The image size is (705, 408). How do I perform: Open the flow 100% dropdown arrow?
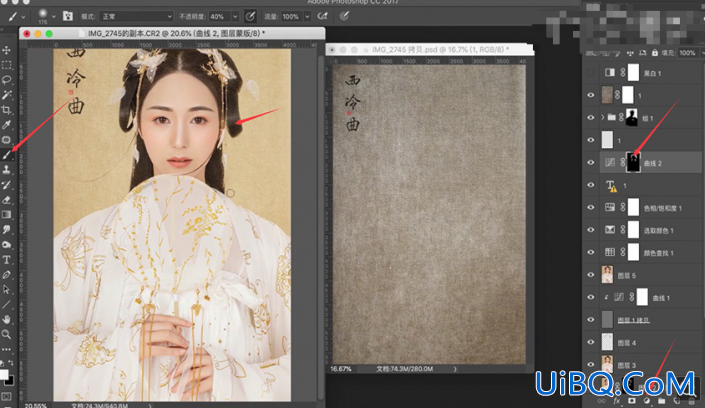pyautogui.click(x=307, y=17)
